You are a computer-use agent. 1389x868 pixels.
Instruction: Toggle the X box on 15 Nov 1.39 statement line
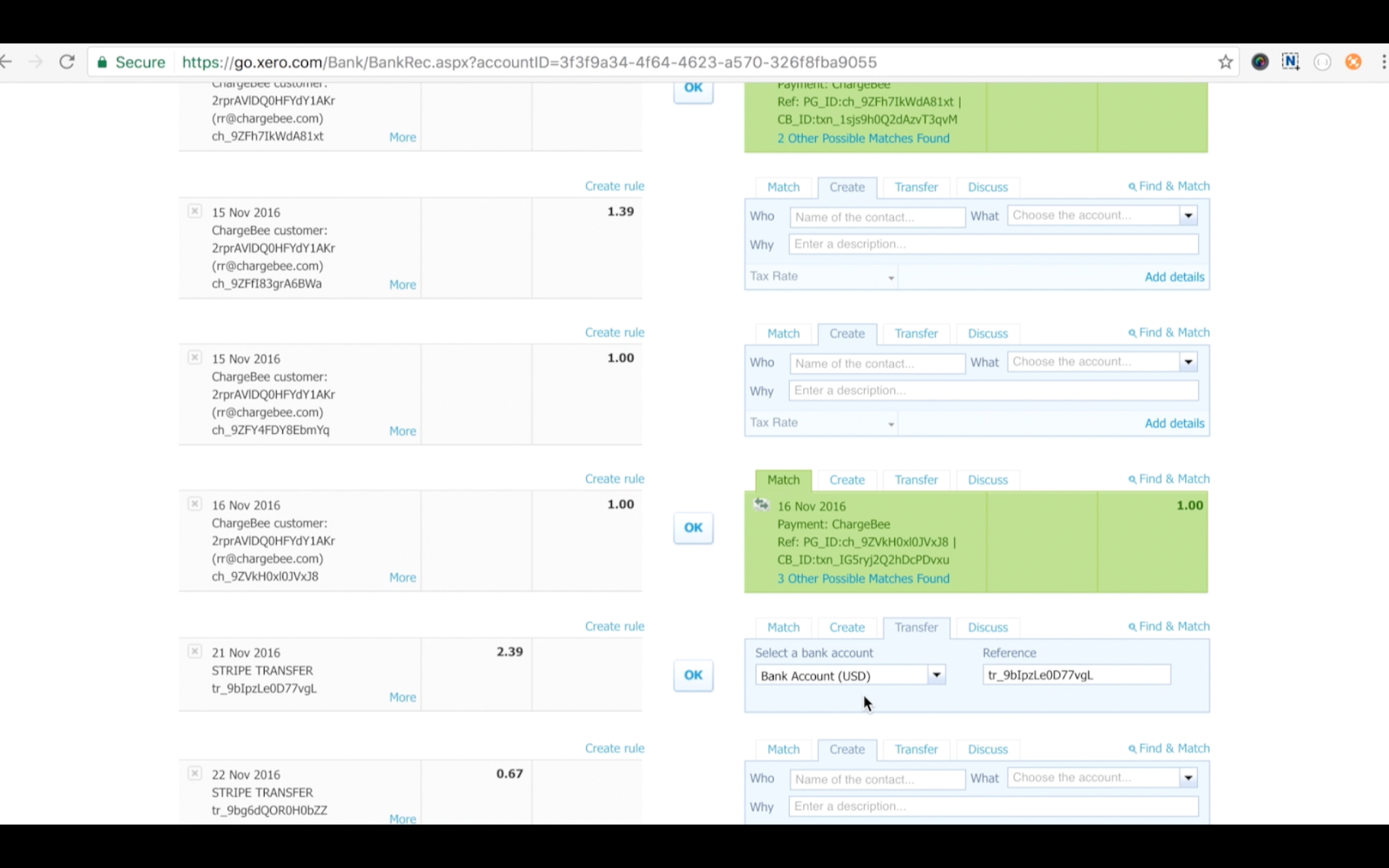point(195,211)
